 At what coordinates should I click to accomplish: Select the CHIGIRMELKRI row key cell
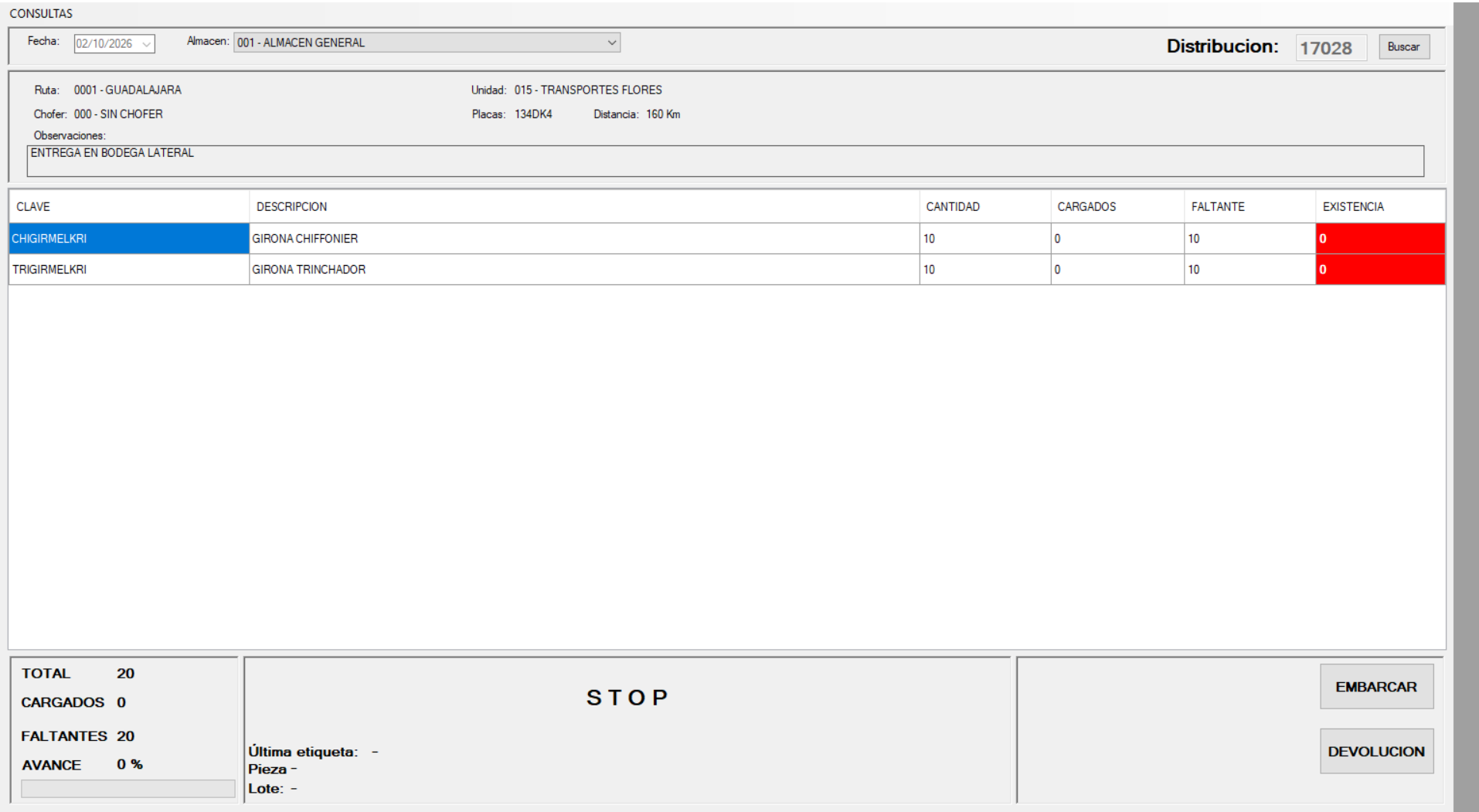(x=129, y=239)
